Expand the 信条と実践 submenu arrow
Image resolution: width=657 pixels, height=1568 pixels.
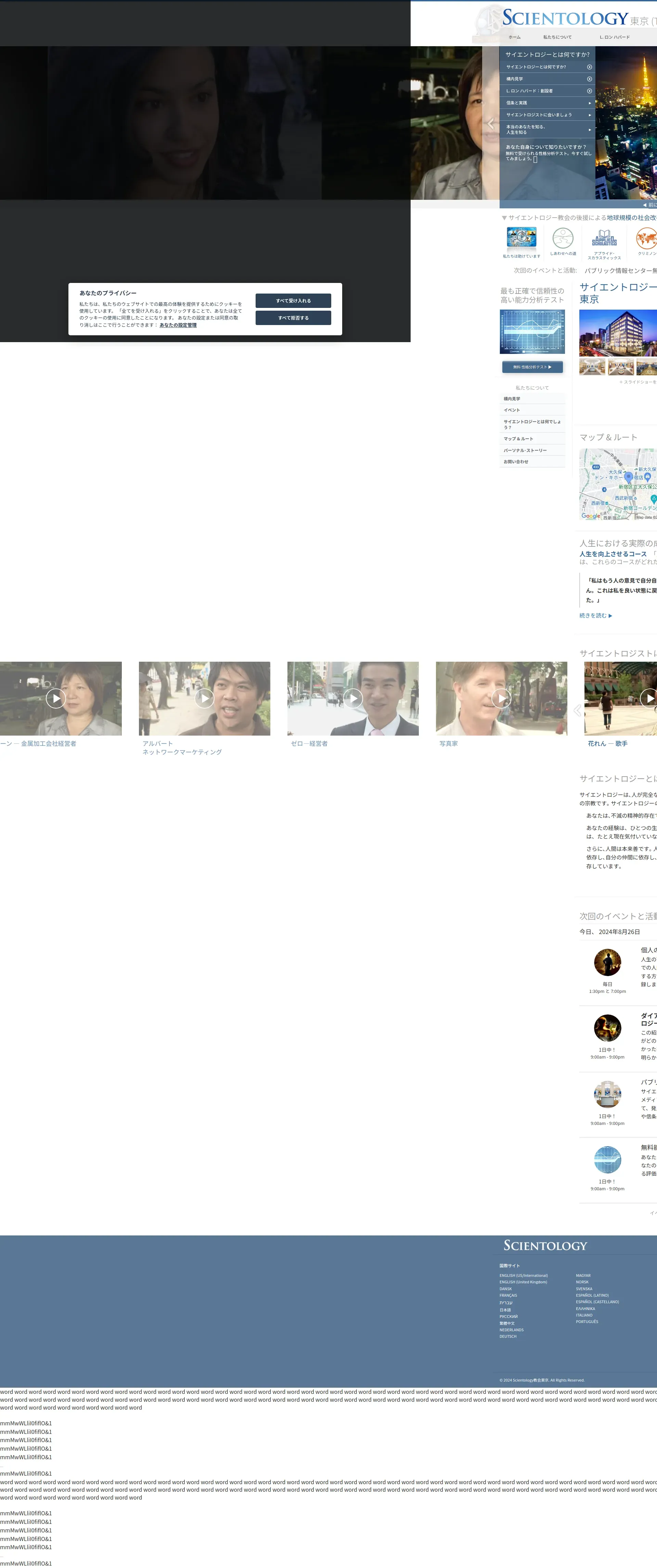589,103
